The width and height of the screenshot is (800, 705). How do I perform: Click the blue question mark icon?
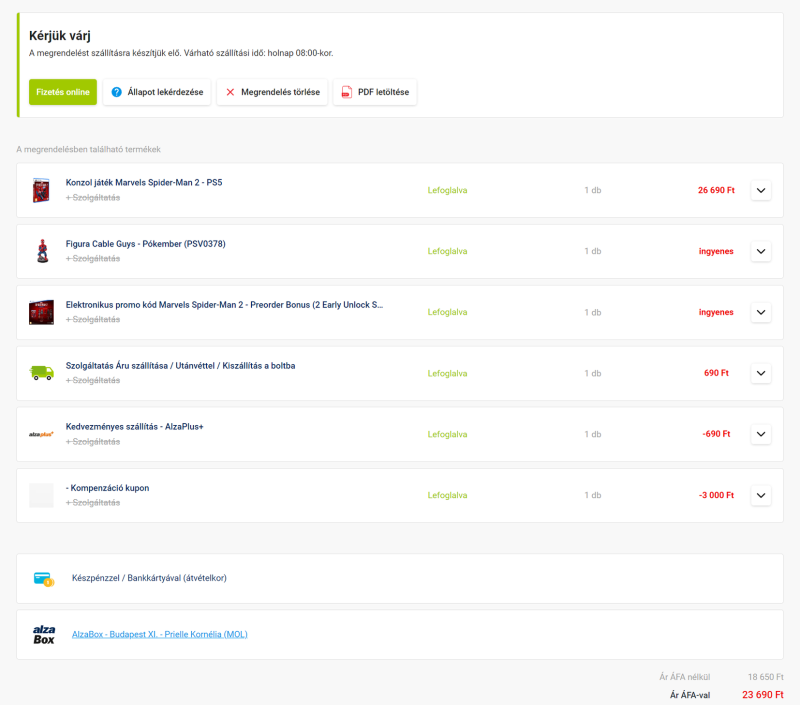[116, 92]
